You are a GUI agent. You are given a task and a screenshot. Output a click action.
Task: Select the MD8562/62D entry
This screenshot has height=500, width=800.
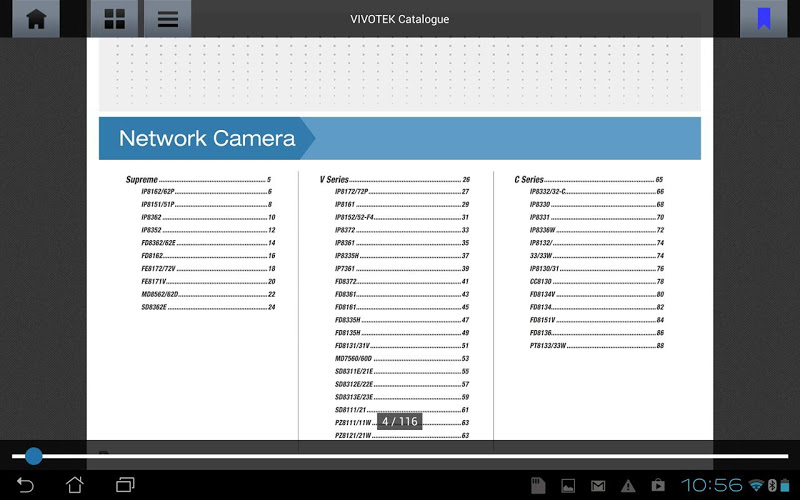208,294
